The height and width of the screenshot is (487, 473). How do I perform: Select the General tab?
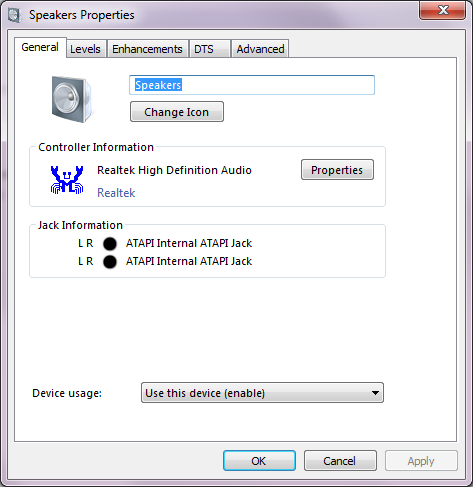(40, 47)
